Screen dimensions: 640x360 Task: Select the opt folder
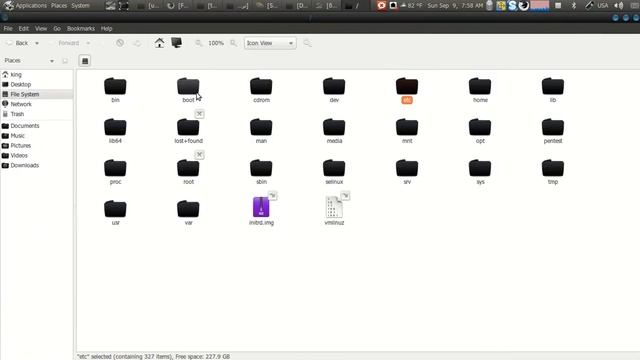tap(480, 127)
